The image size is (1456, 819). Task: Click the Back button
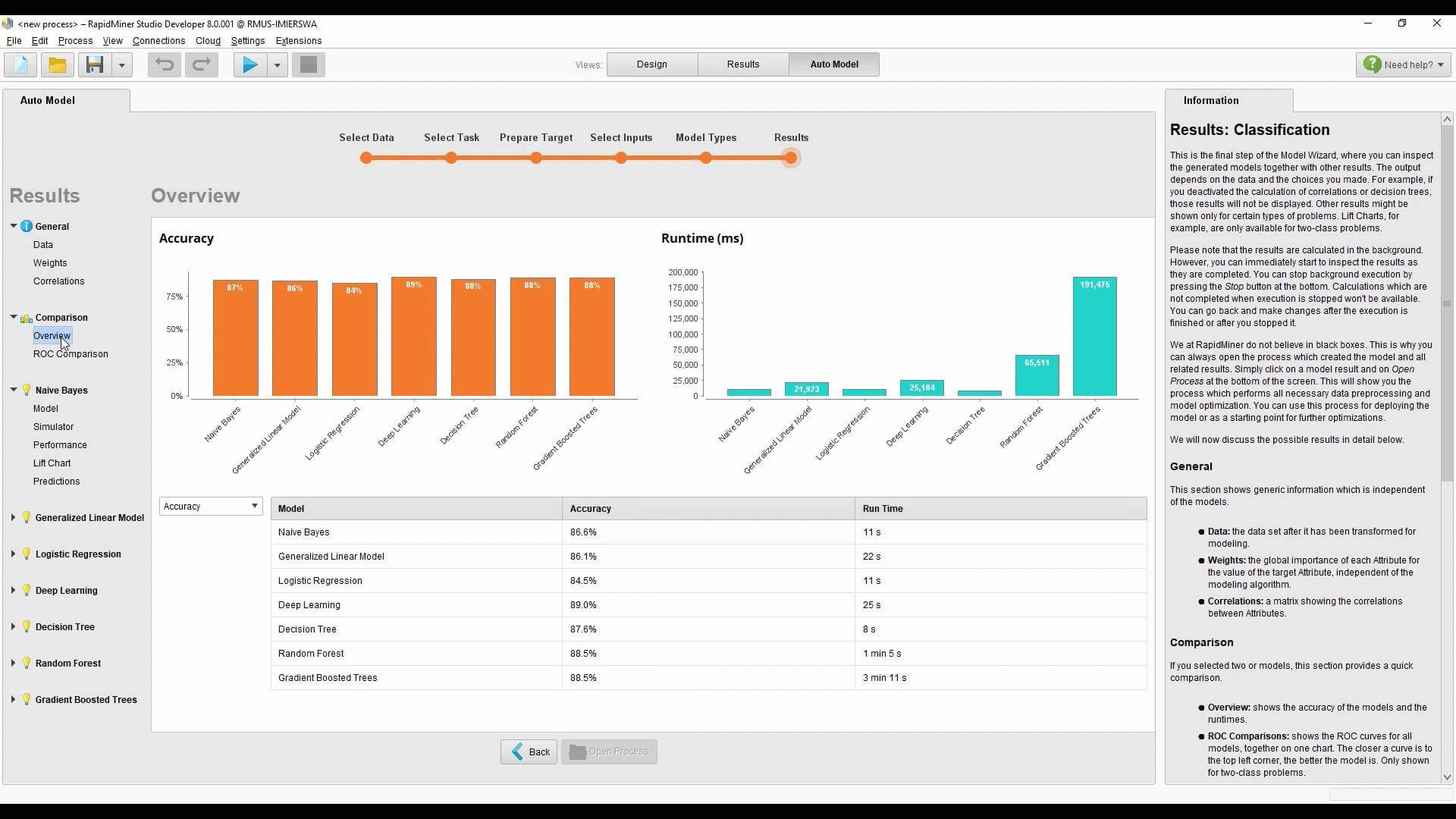(529, 752)
